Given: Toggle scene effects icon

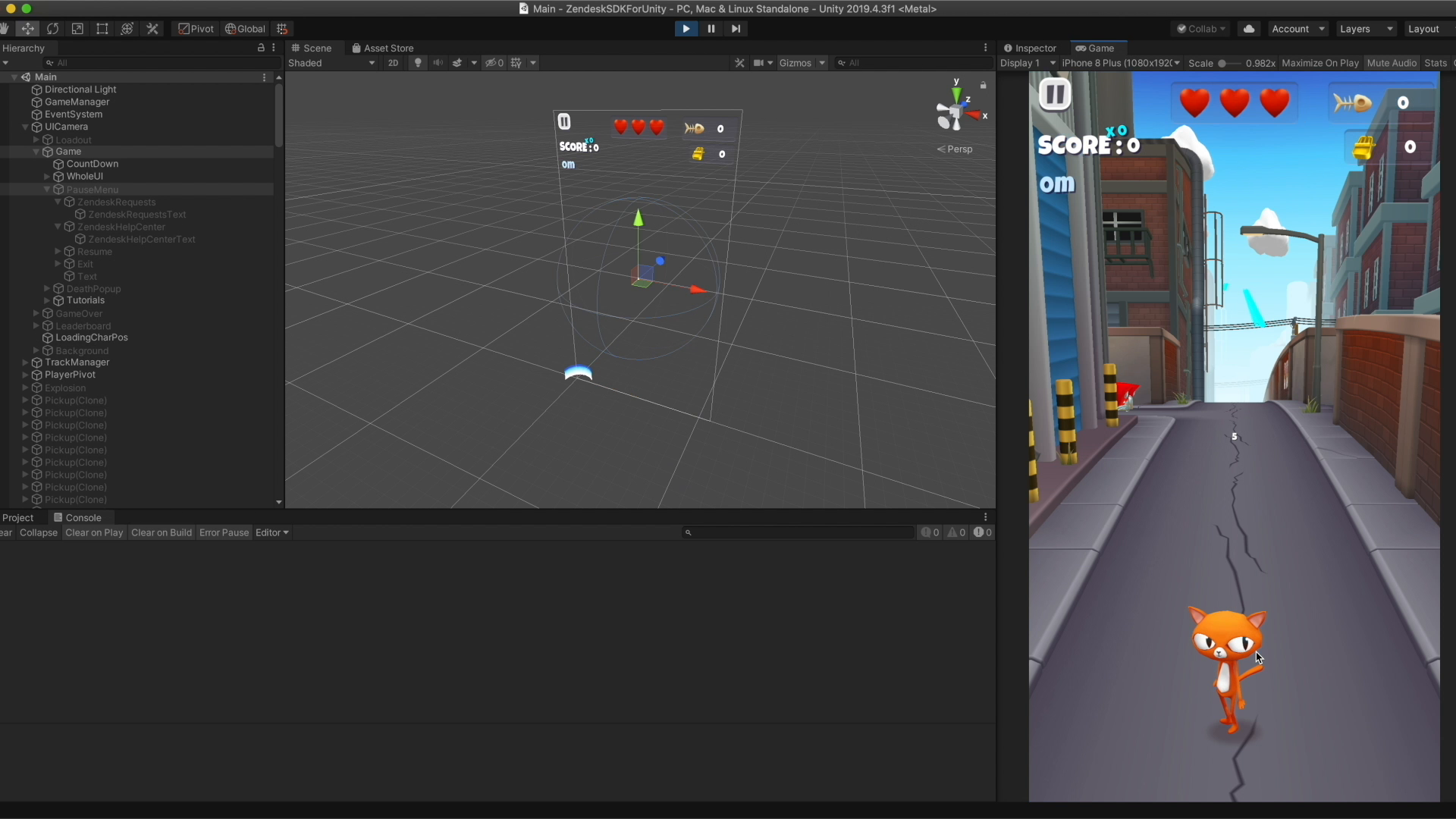Looking at the screenshot, I should coord(457,63).
